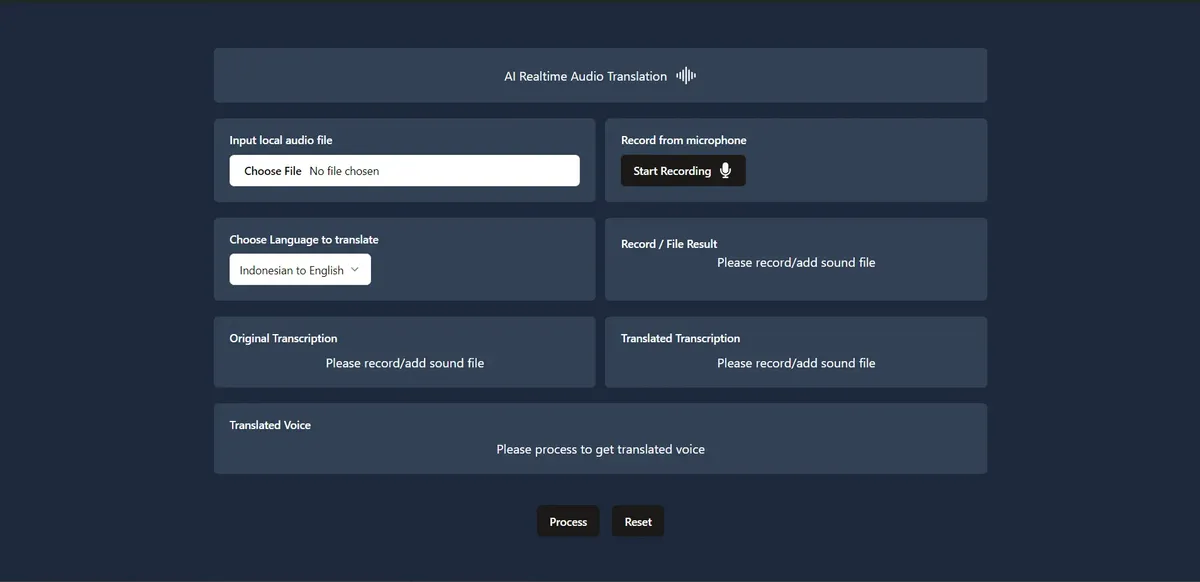Click Please record/add sound file placeholder text
Viewport: 1200px width, 582px height.
coord(404,363)
